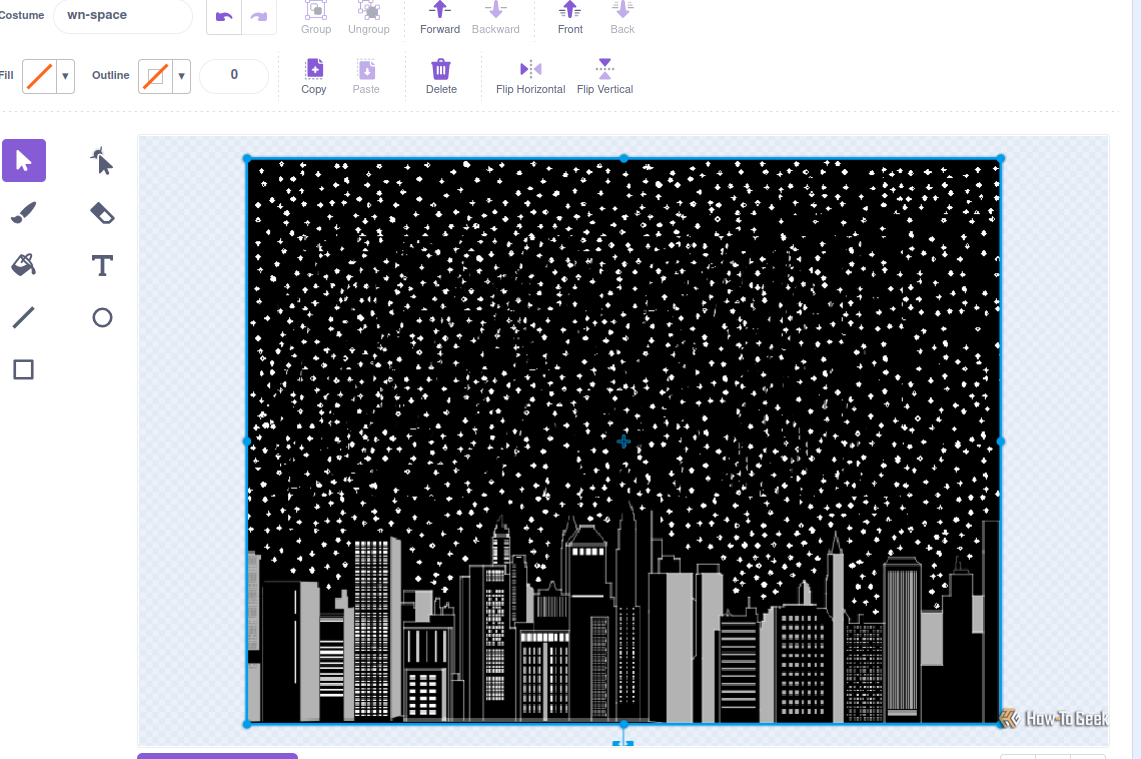Click the top-center selection handle
Viewport: 1141px width, 759px height.
click(x=624, y=158)
